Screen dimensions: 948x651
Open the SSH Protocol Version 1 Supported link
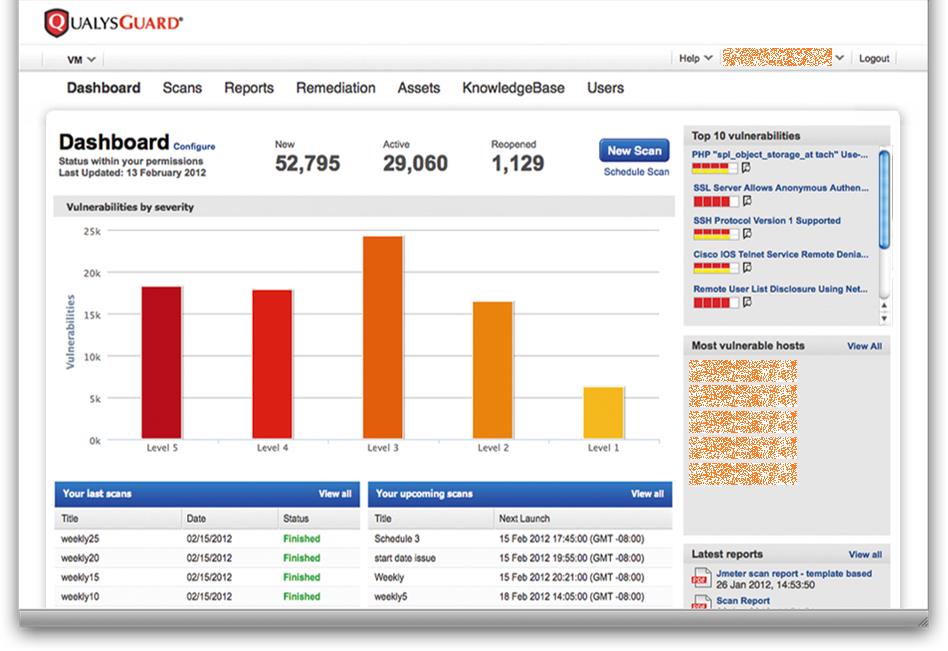767,221
